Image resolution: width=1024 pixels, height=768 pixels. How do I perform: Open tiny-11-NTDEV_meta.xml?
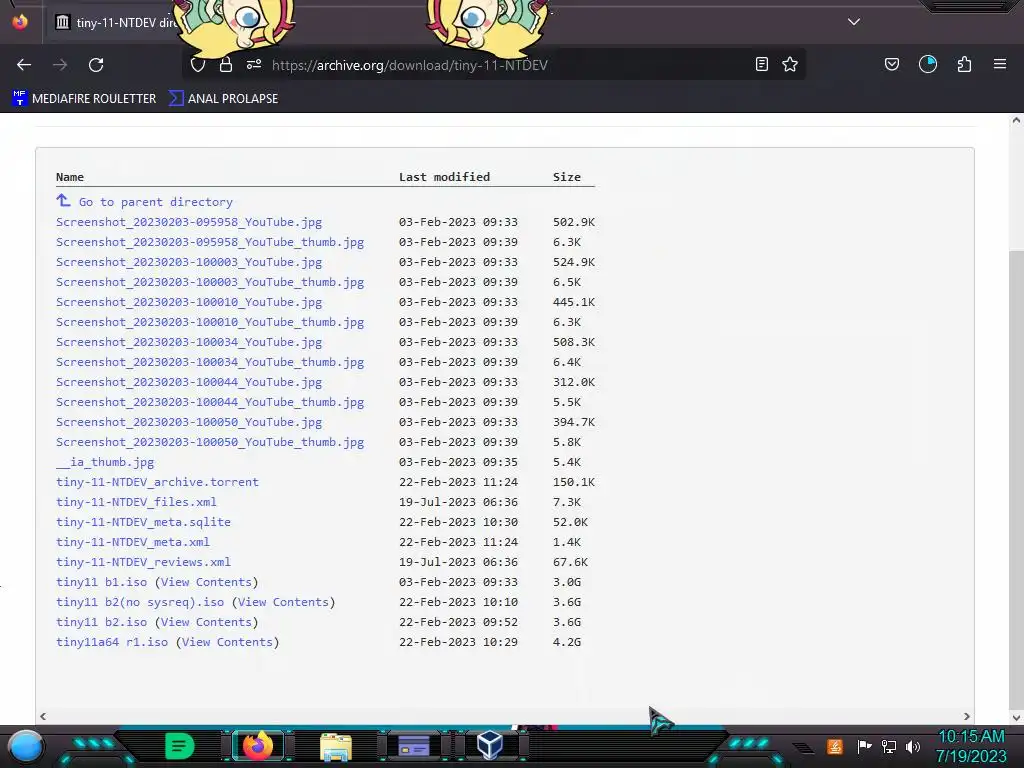(133, 542)
